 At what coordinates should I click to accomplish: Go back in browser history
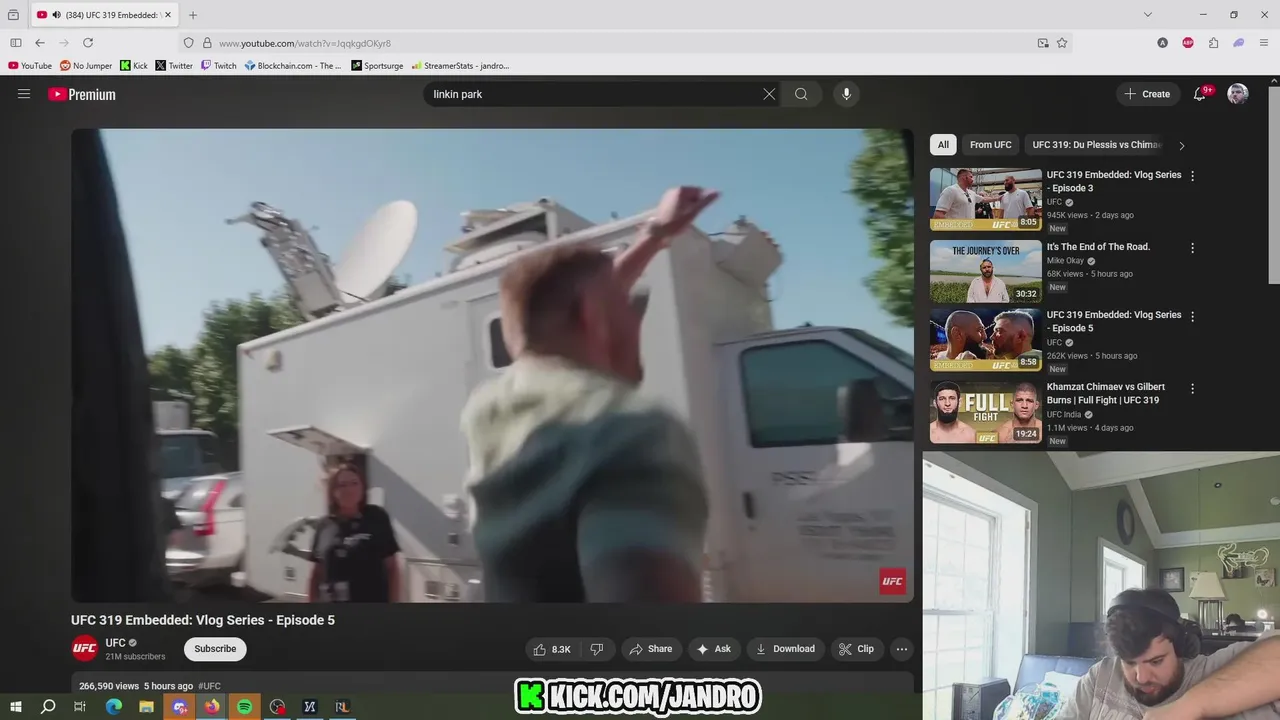[x=39, y=43]
